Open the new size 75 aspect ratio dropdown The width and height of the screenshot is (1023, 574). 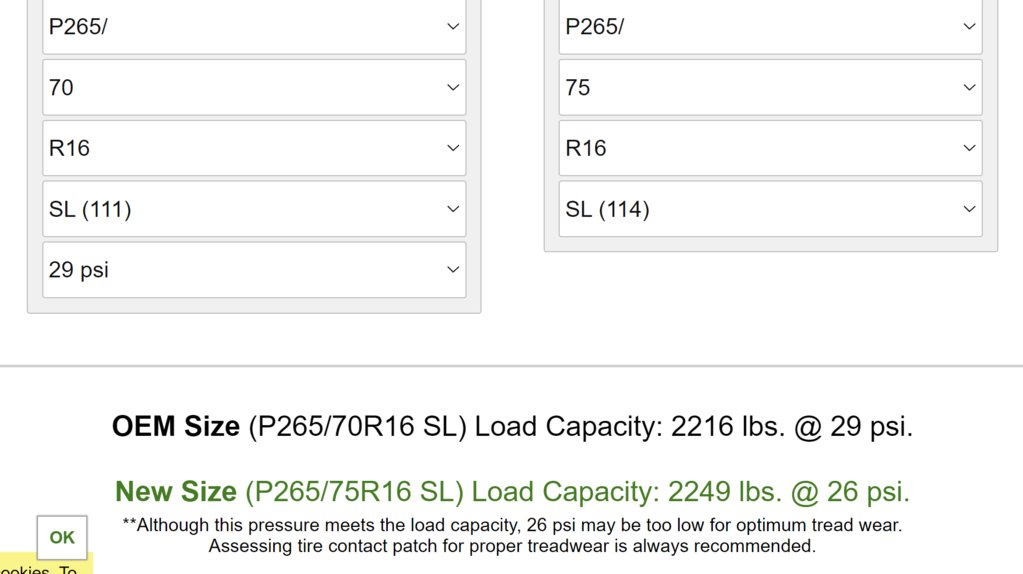coord(771,87)
